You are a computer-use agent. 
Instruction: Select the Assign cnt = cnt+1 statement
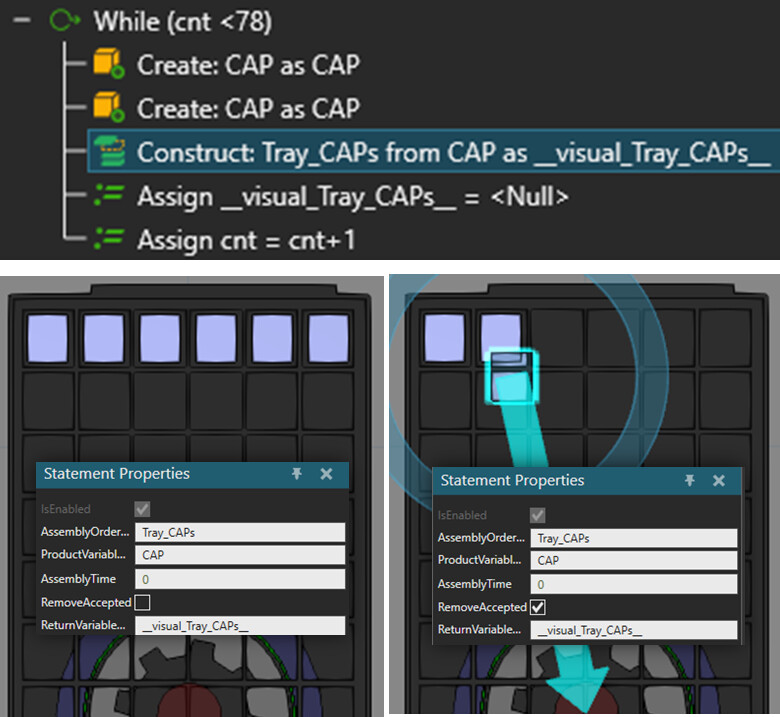pyautogui.click(x=246, y=240)
